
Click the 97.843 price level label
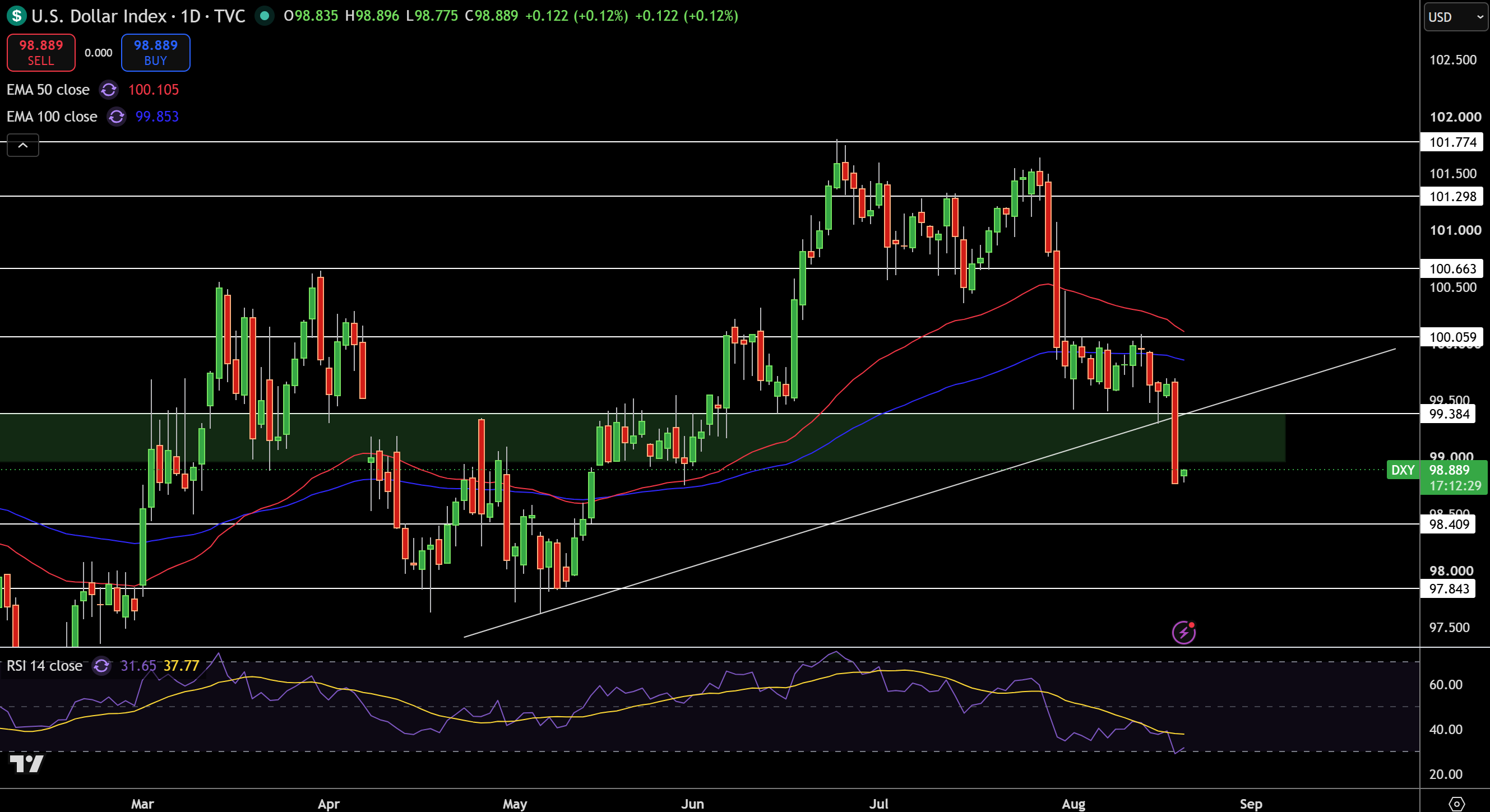tap(1449, 589)
